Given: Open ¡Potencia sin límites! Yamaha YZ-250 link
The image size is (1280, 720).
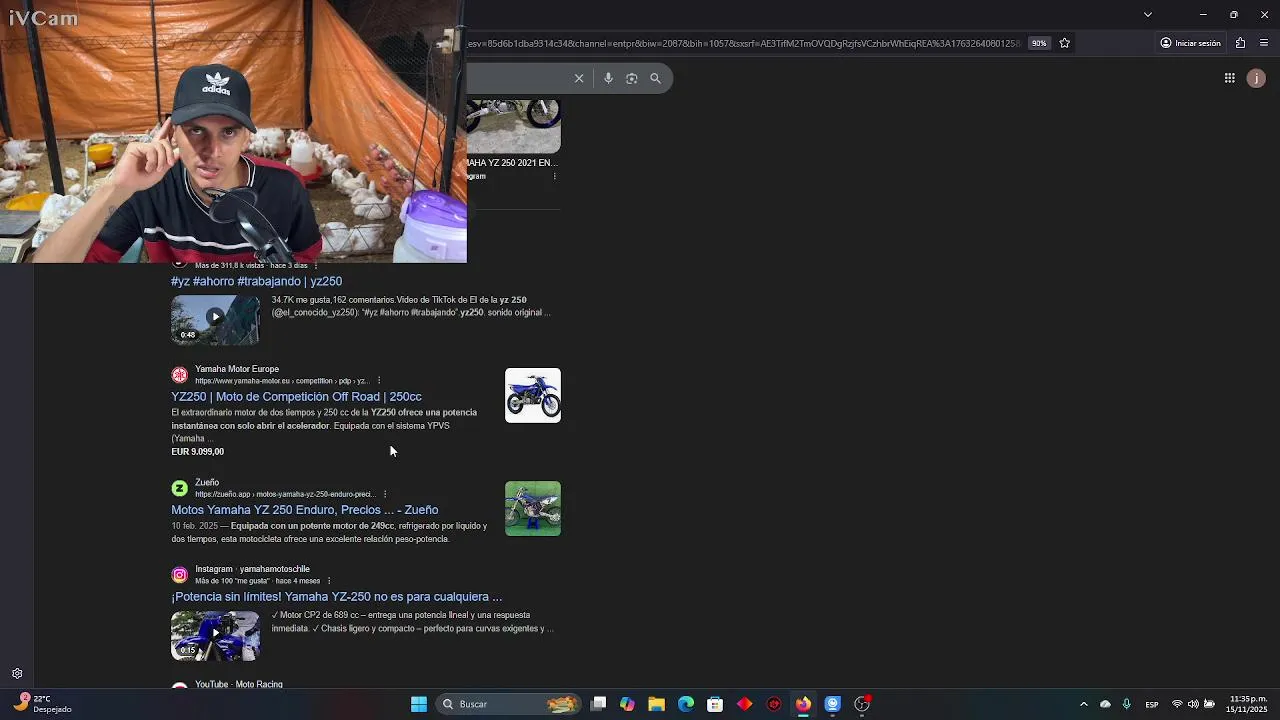Looking at the screenshot, I should click(336, 596).
